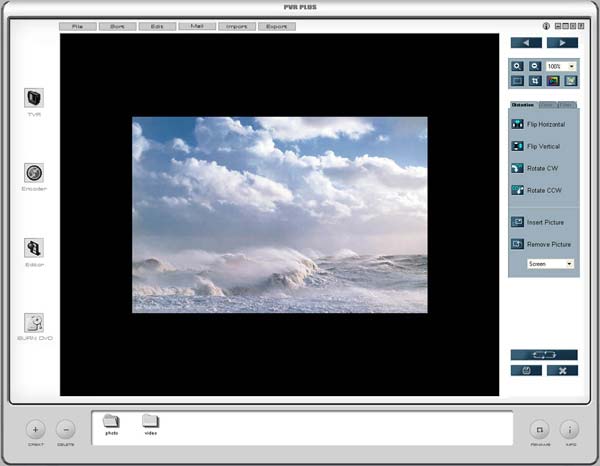The height and width of the screenshot is (466, 600).
Task: Apply Flip Vertical
Action: click(x=517, y=146)
